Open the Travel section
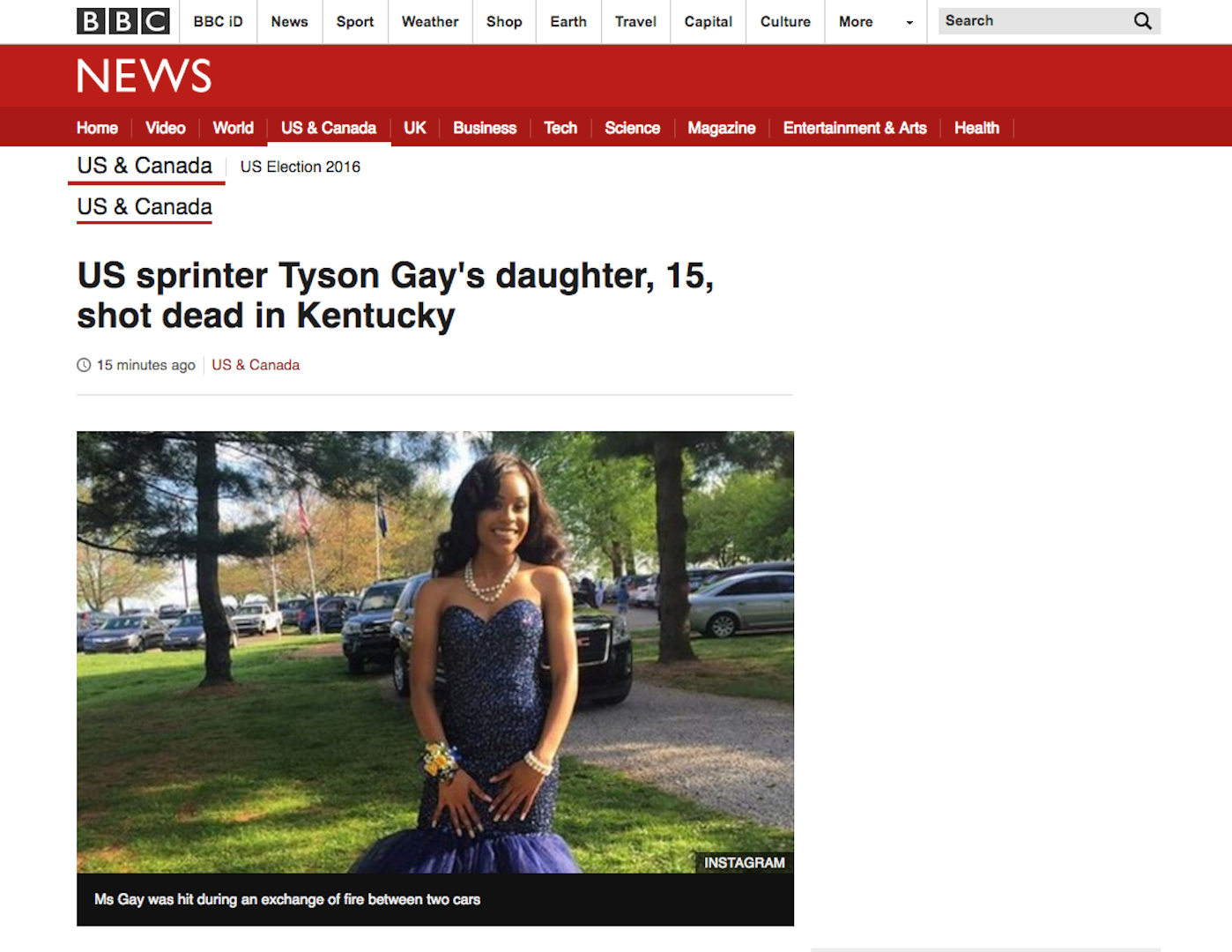Screen dimensions: 1232x952 tap(635, 21)
